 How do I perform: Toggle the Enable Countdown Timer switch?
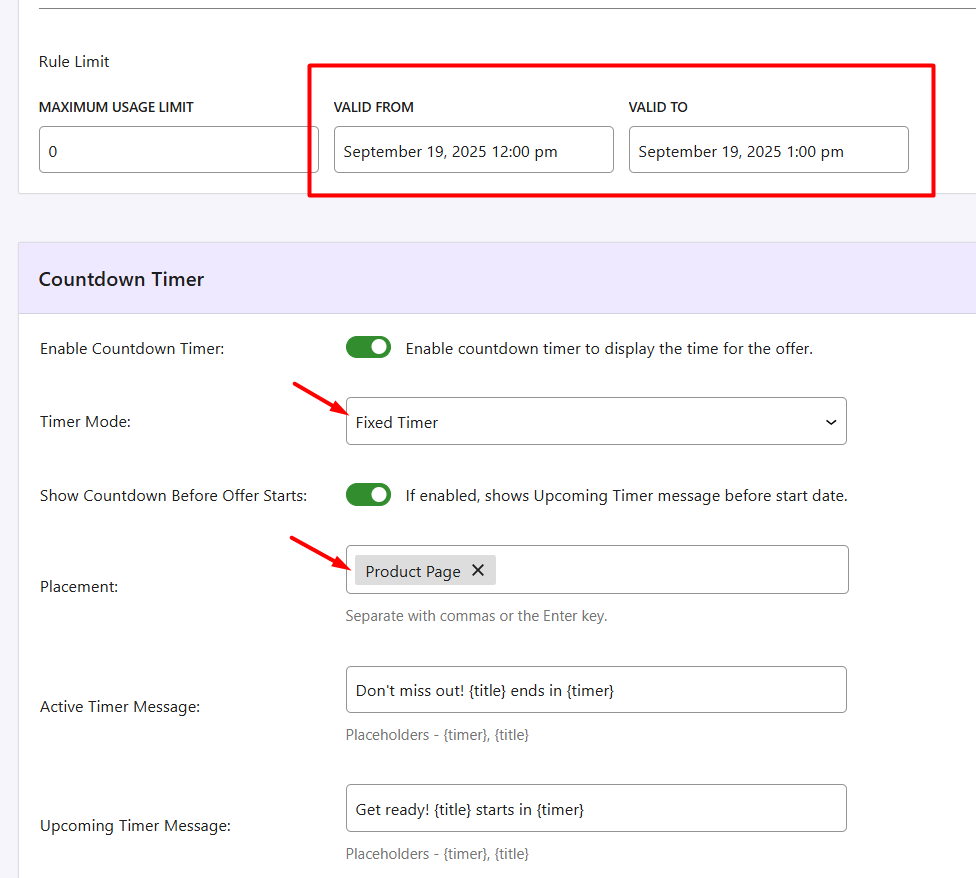[368, 347]
